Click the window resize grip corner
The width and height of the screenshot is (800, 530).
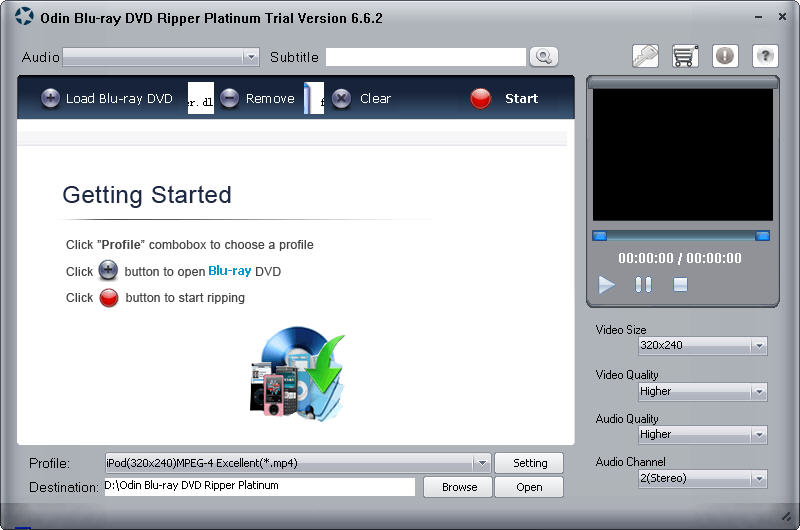(x=787, y=516)
